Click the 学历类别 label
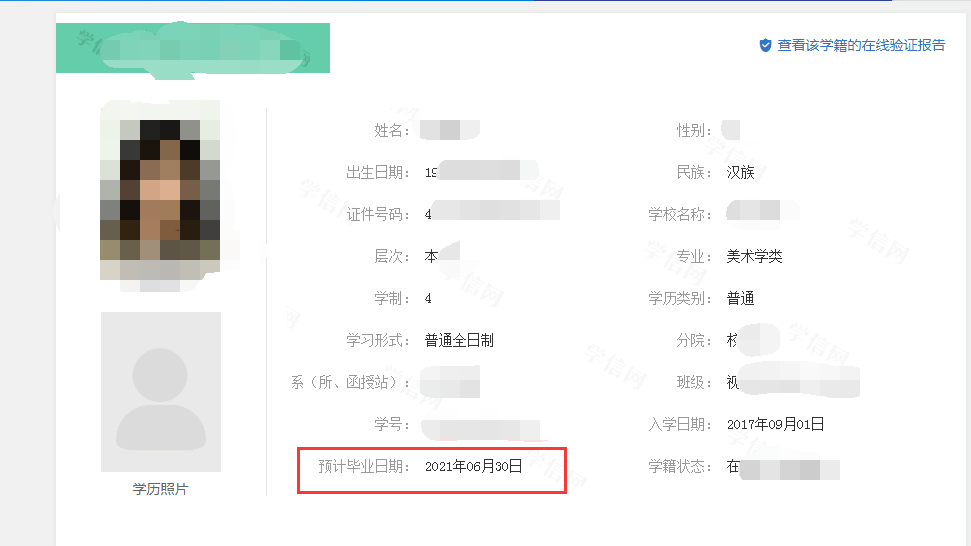 coord(680,298)
